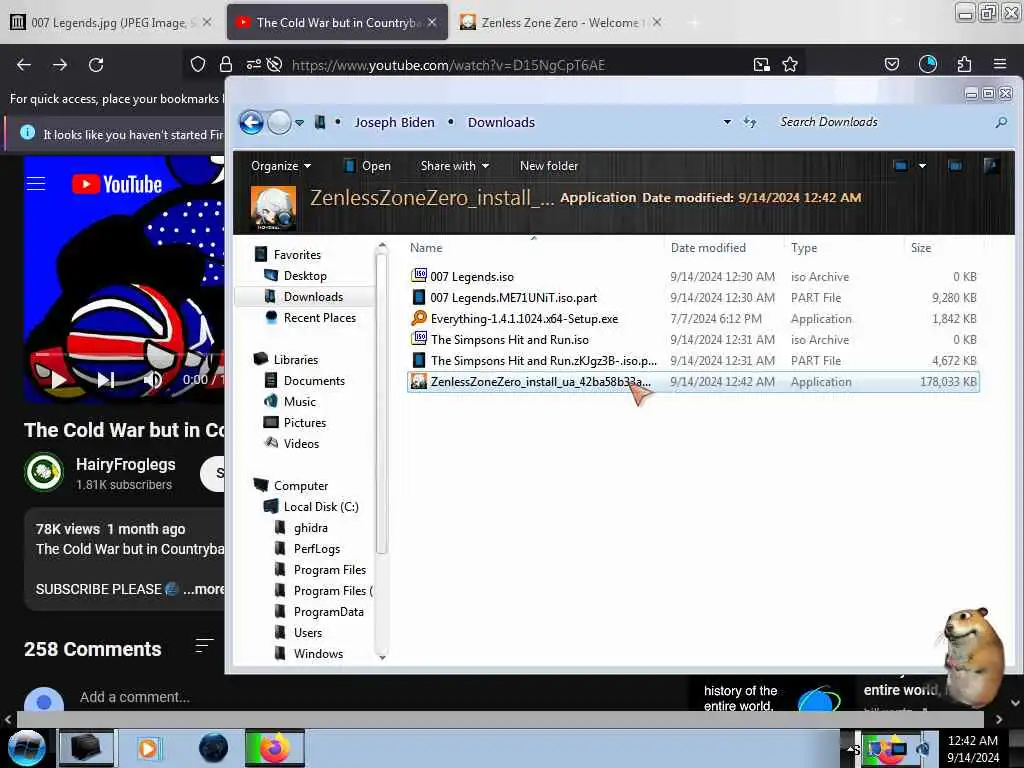1024x768 pixels.
Task: Open the Firefox extensions puzzle icon
Action: pos(964,64)
